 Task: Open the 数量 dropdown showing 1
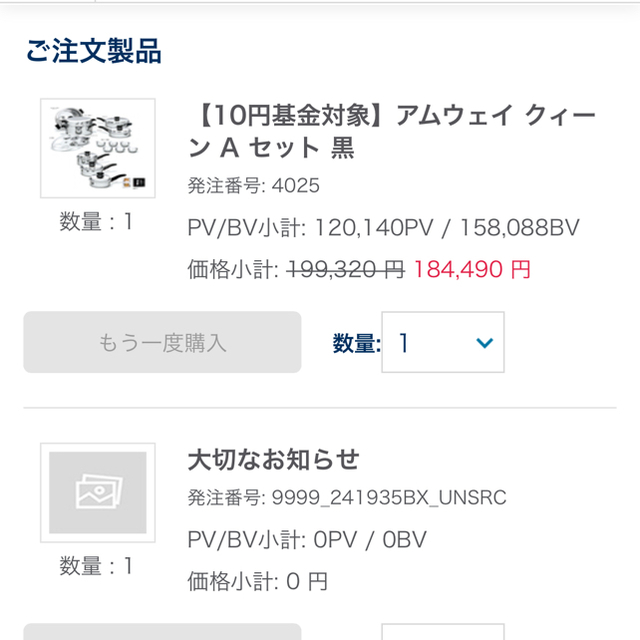coord(443,342)
